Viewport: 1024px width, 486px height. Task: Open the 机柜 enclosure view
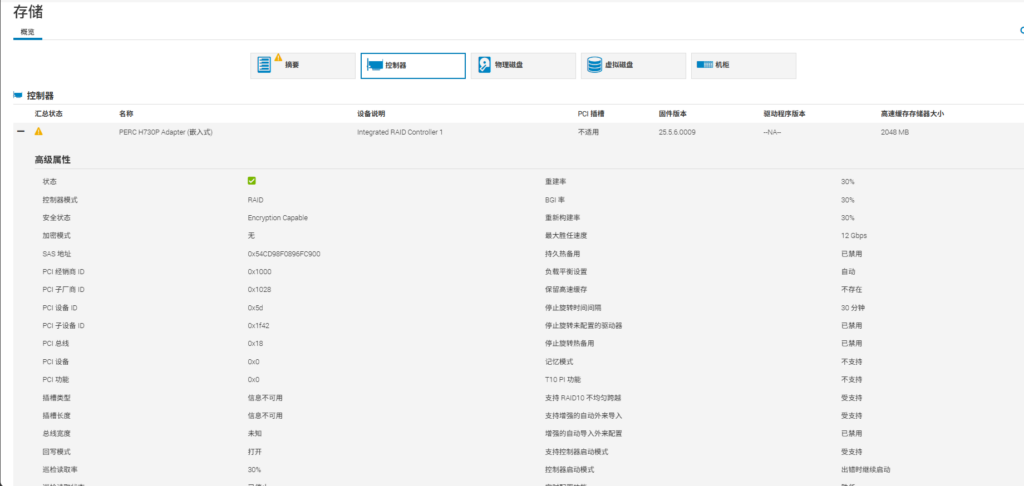coord(742,65)
